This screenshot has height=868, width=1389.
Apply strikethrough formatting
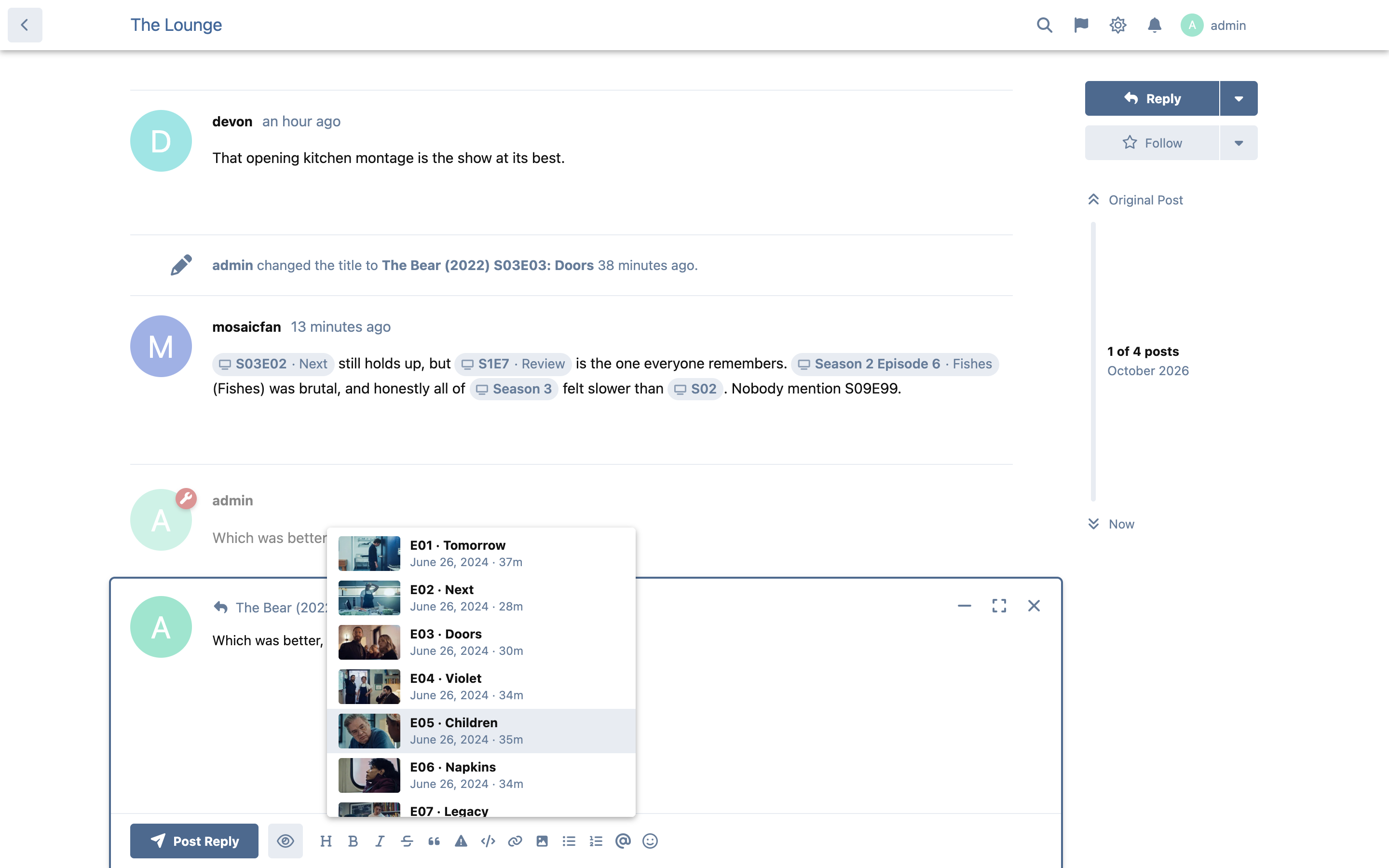[407, 841]
